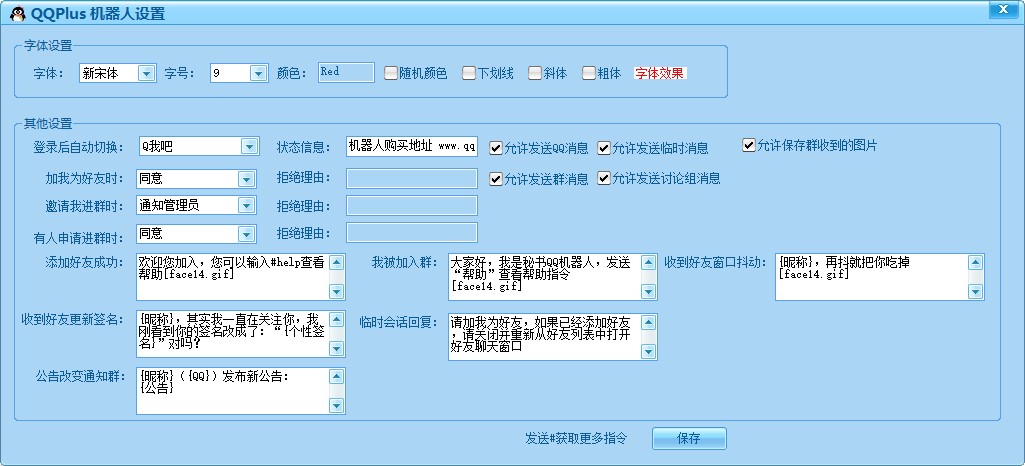Image resolution: width=1025 pixels, height=466 pixels.
Task: Click 拒绝理由 field for 邀请我进群时
Action: [412, 205]
